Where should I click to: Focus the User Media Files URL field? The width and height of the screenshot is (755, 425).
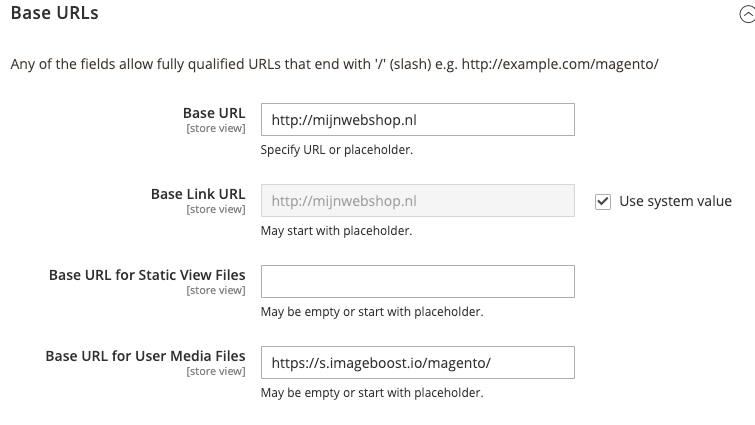[417, 362]
